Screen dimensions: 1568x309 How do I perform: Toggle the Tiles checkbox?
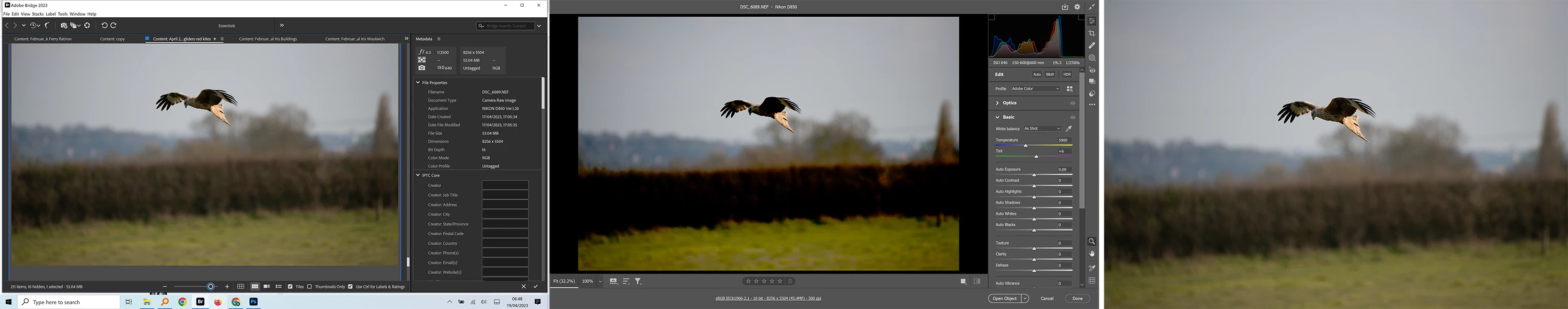click(x=291, y=287)
